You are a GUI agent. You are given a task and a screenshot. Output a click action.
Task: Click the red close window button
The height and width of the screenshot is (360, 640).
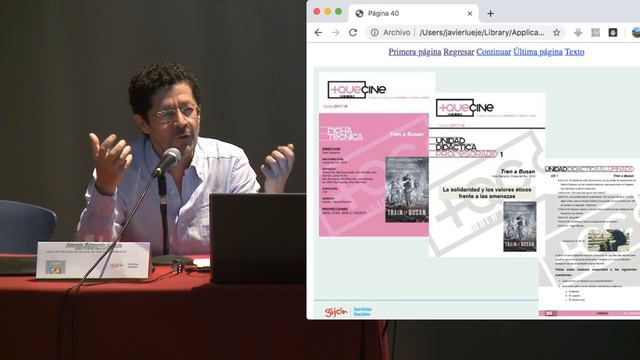317,12
